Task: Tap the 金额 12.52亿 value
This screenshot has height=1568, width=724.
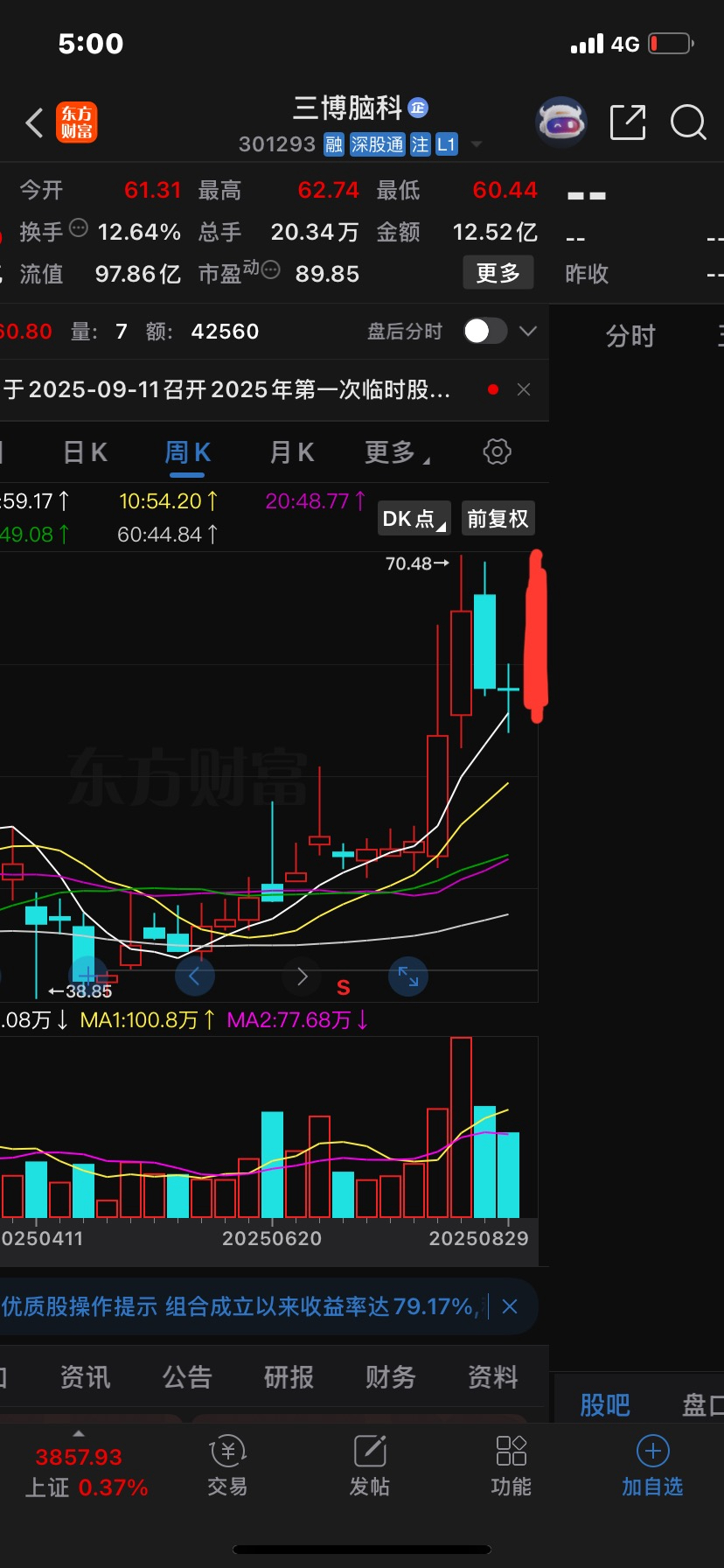Action: click(495, 232)
